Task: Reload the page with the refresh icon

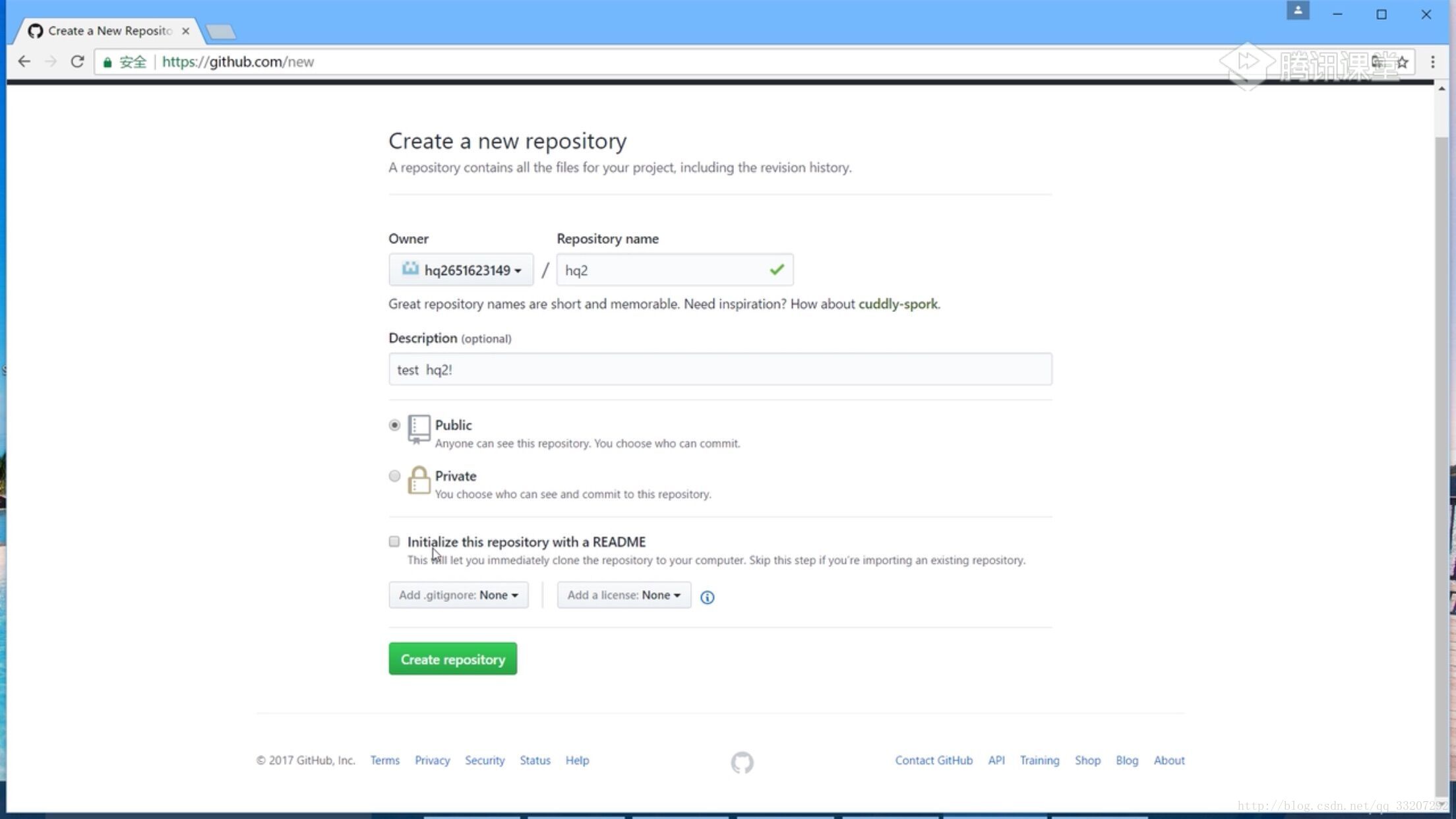Action: (77, 61)
